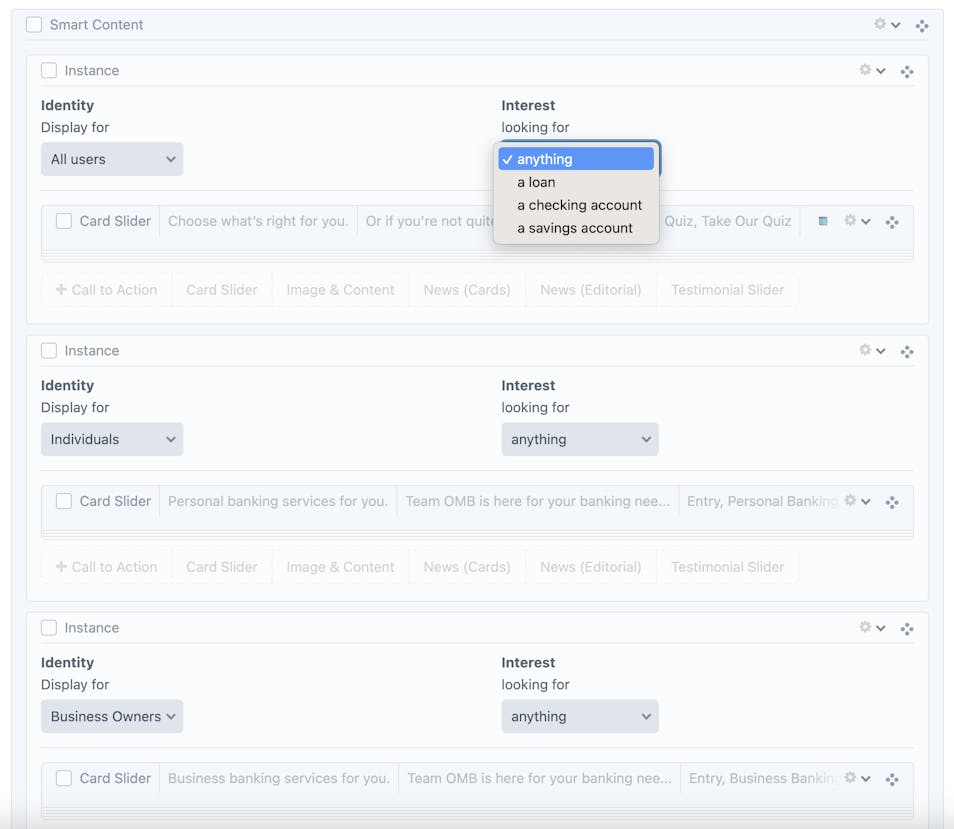Click 'Business banking services for you.' preview text
This screenshot has height=829, width=954.
tap(278, 778)
